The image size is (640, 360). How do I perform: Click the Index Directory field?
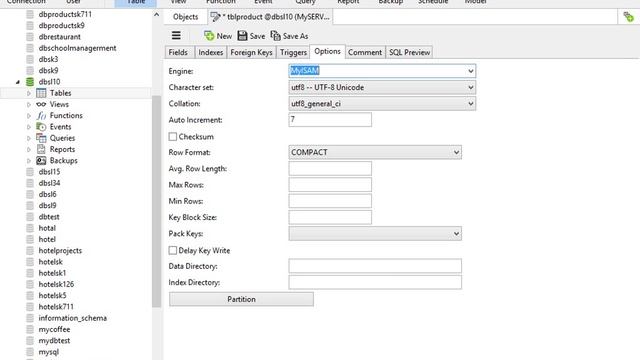coord(375,282)
